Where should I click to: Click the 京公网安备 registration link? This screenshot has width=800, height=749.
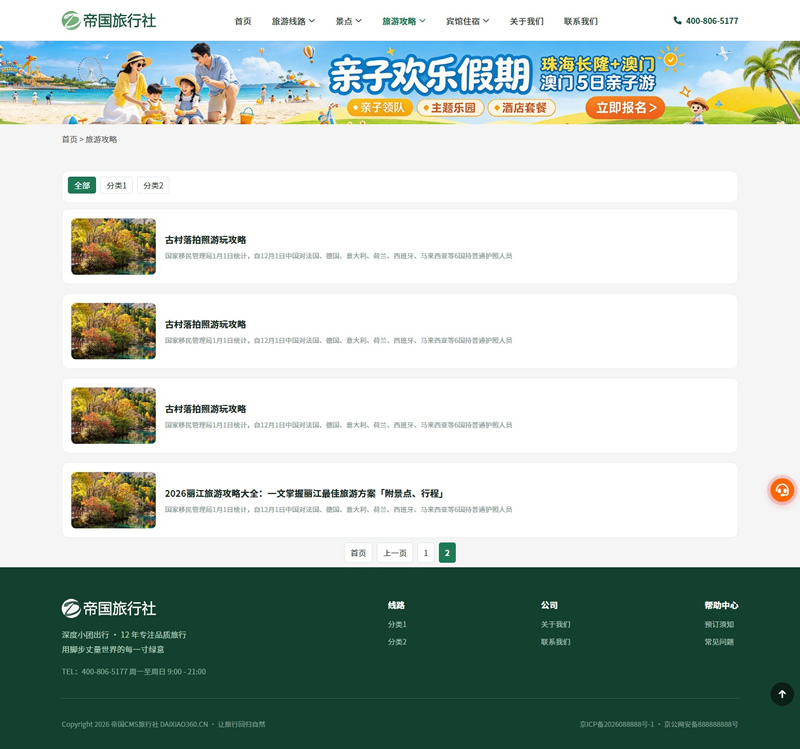click(x=701, y=724)
